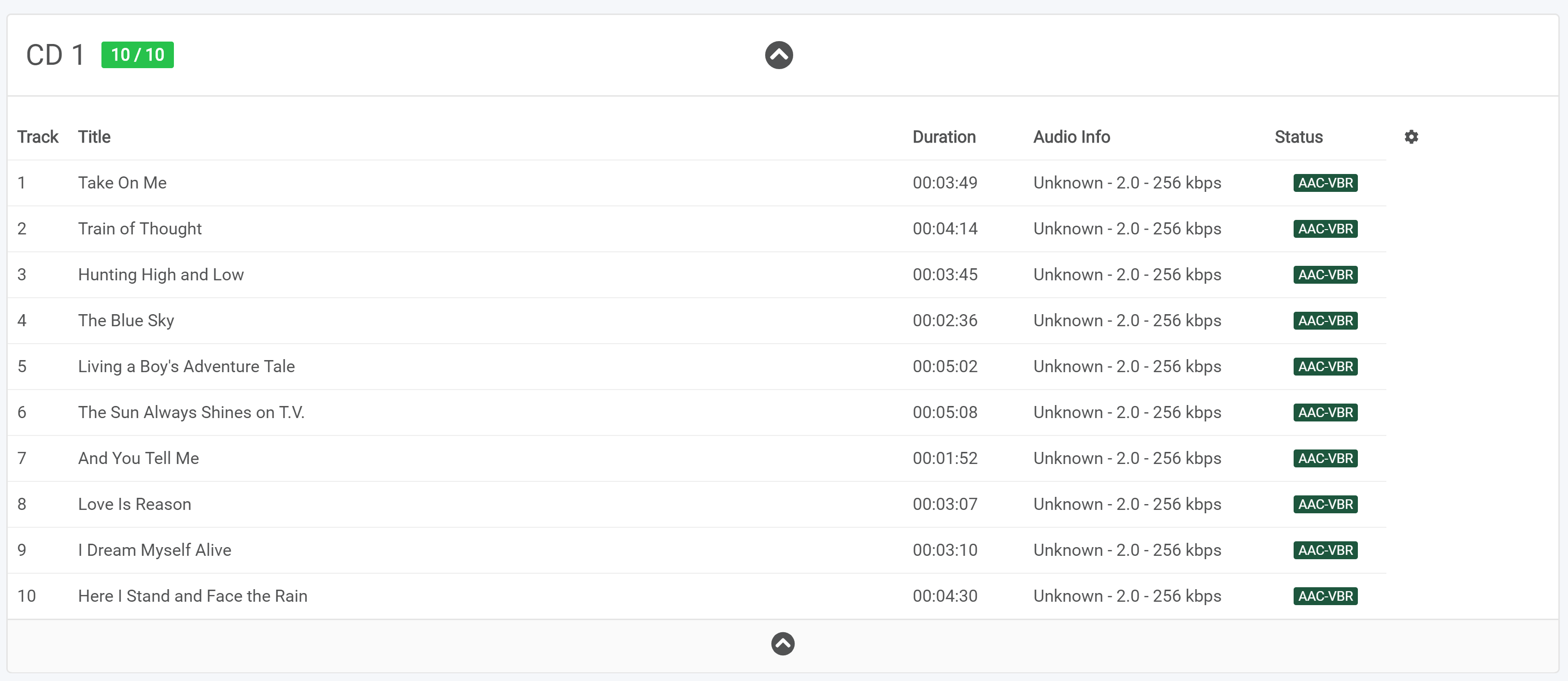Select the AAC-VBR badge for The Blue Sky

click(x=1325, y=320)
